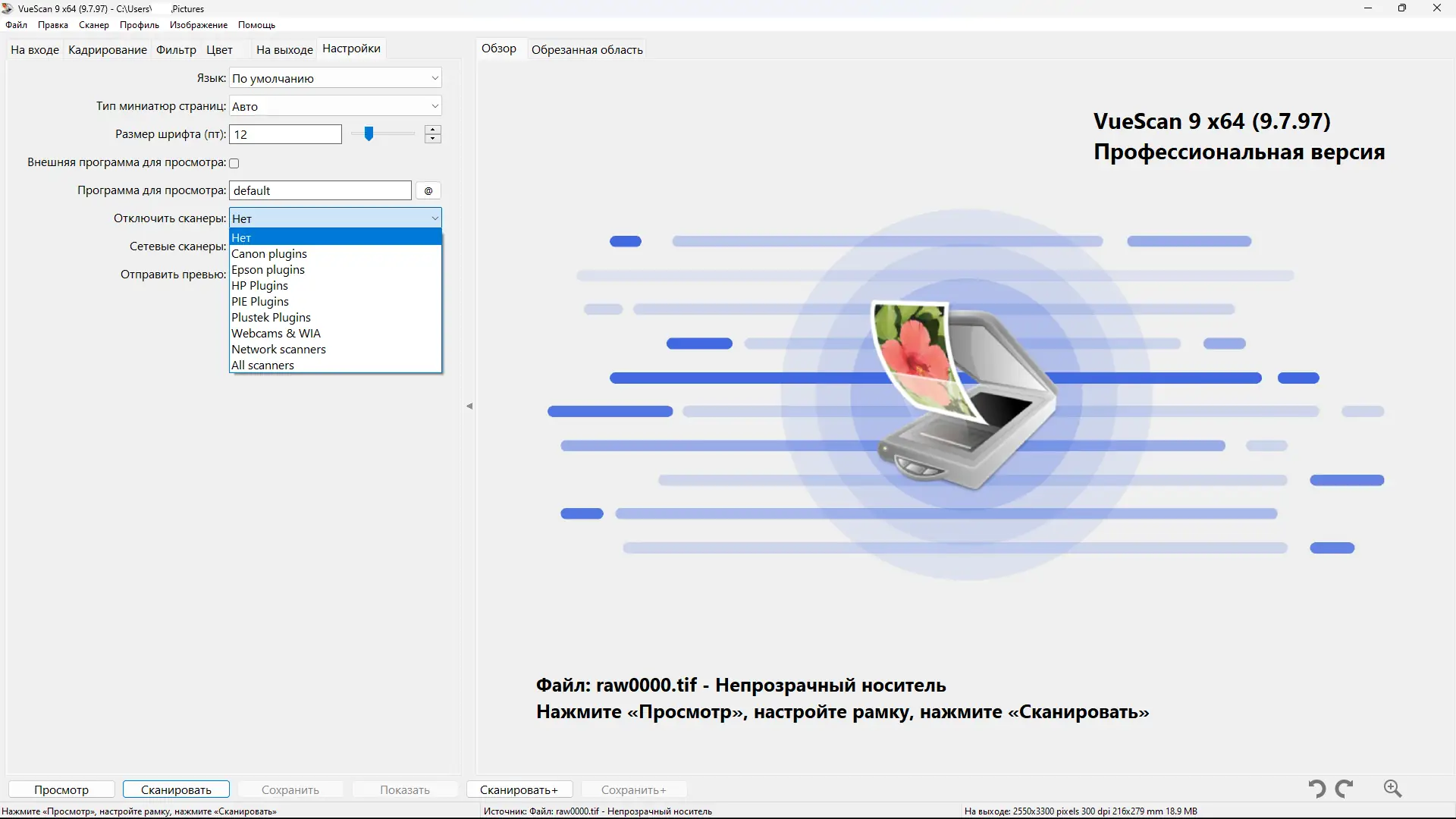Click the Программа для просмотра text field
This screenshot has height=819, width=1456.
tap(320, 190)
